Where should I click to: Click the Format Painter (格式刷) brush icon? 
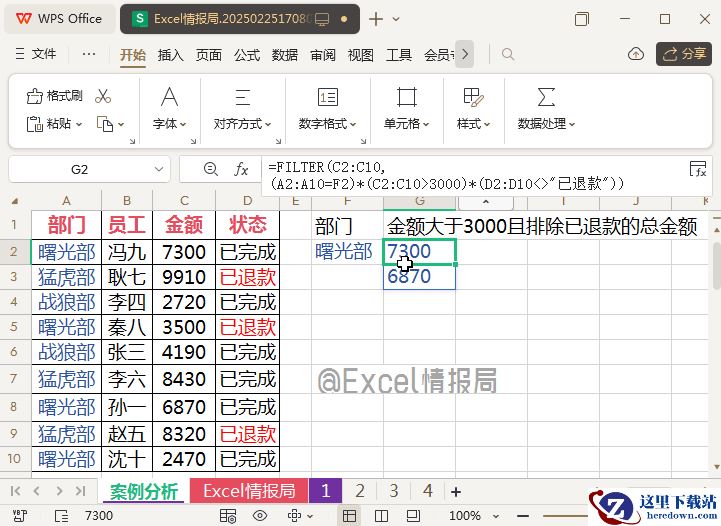(x=34, y=96)
